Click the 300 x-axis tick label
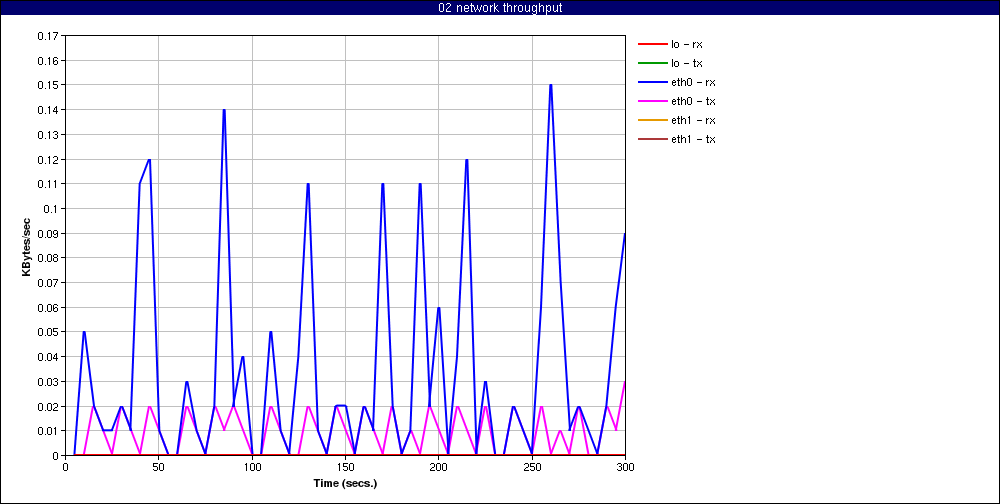Image resolution: width=1000 pixels, height=504 pixels. (625, 466)
